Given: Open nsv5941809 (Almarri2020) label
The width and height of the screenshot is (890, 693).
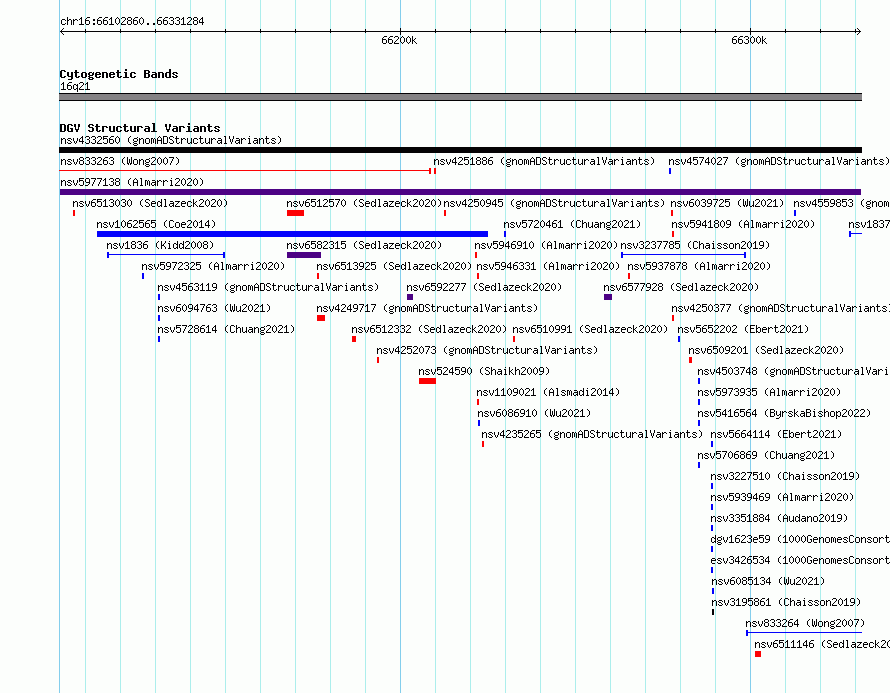Looking at the screenshot, I should coord(743,224).
